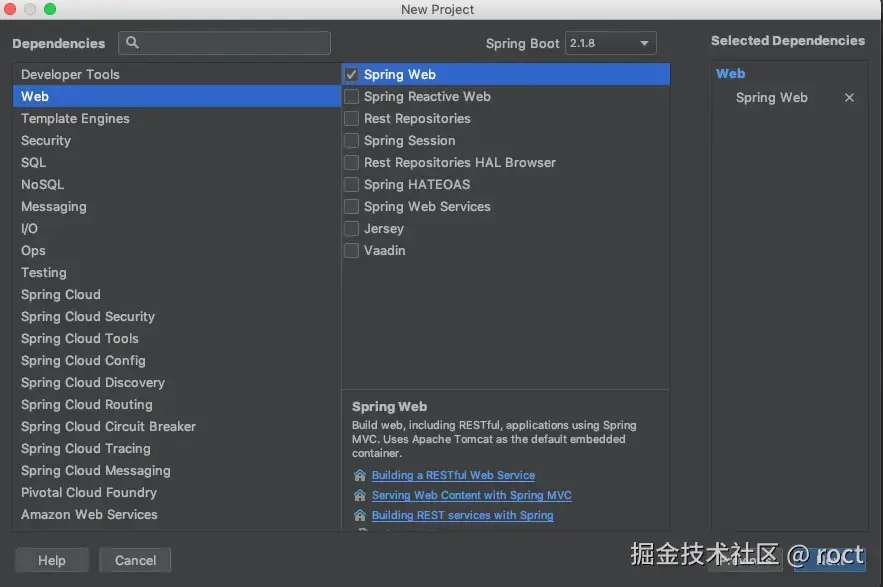Enable the Jersey dependency checkbox

(351, 228)
